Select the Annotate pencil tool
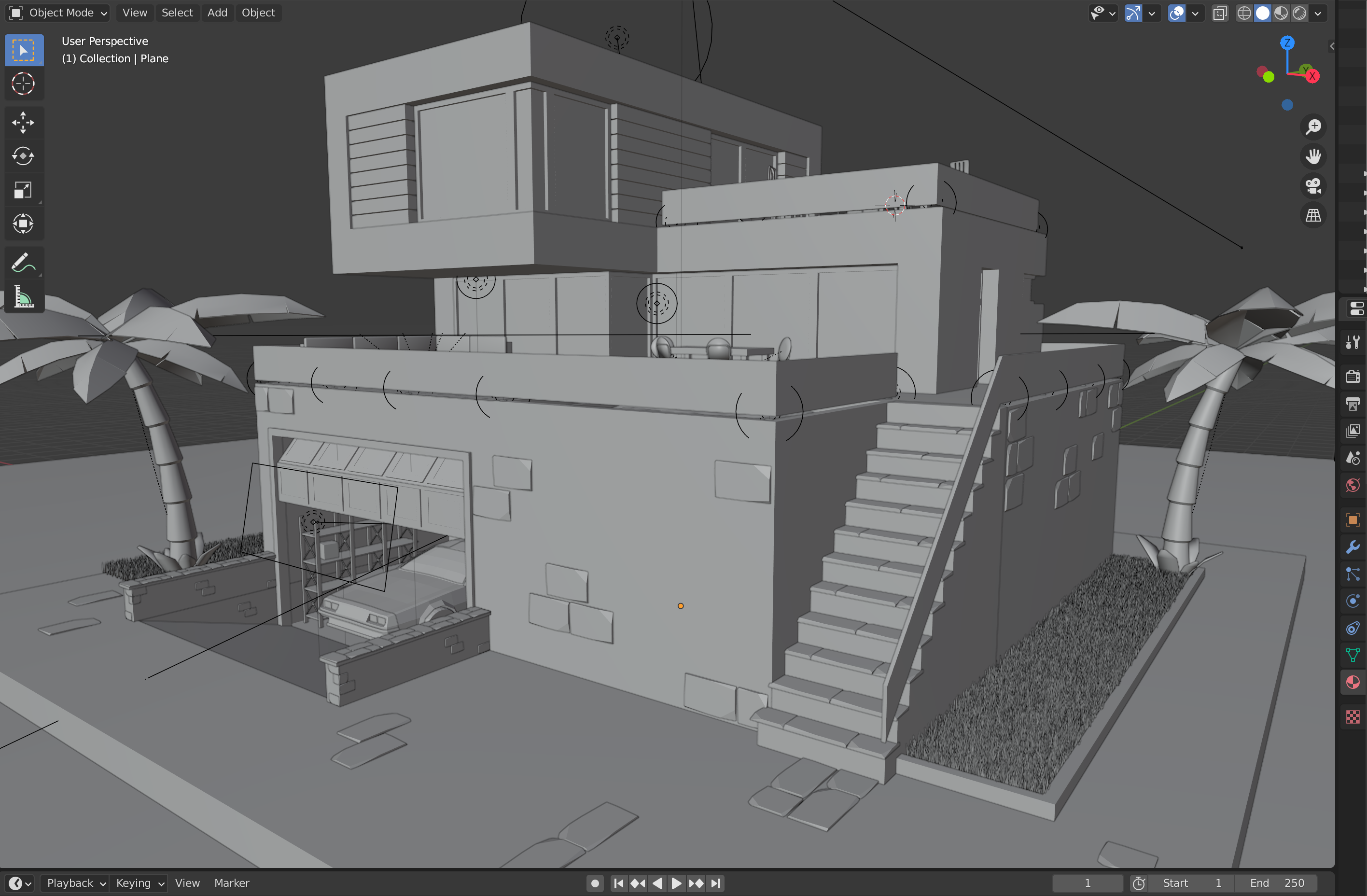The height and width of the screenshot is (896, 1367). [24, 263]
